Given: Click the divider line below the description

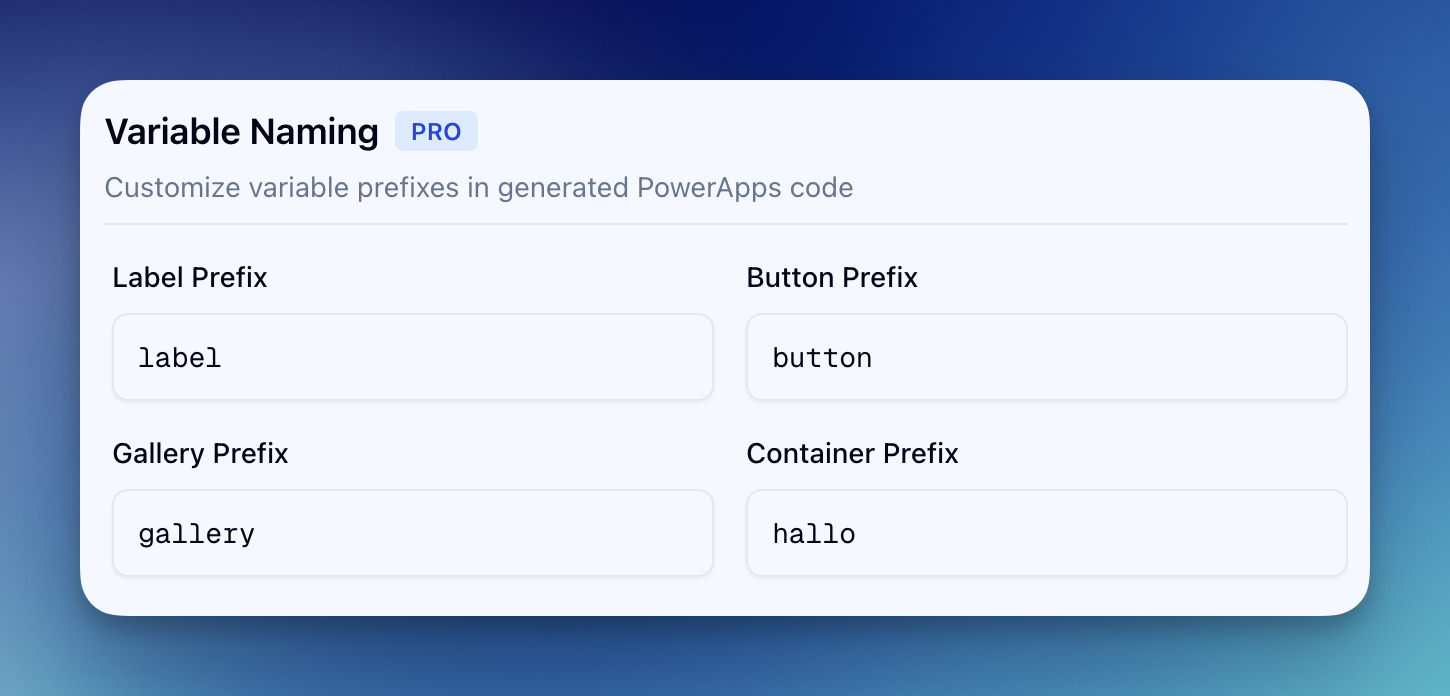Looking at the screenshot, I should tap(727, 223).
